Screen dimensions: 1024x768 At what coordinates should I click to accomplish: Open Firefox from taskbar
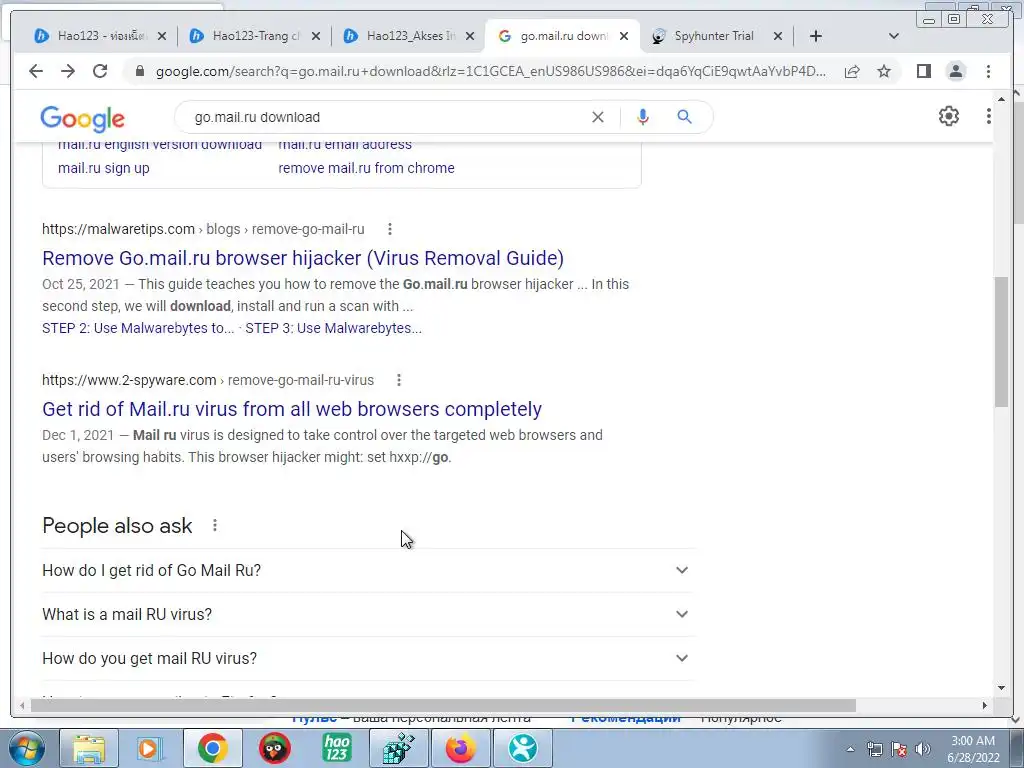(x=460, y=748)
